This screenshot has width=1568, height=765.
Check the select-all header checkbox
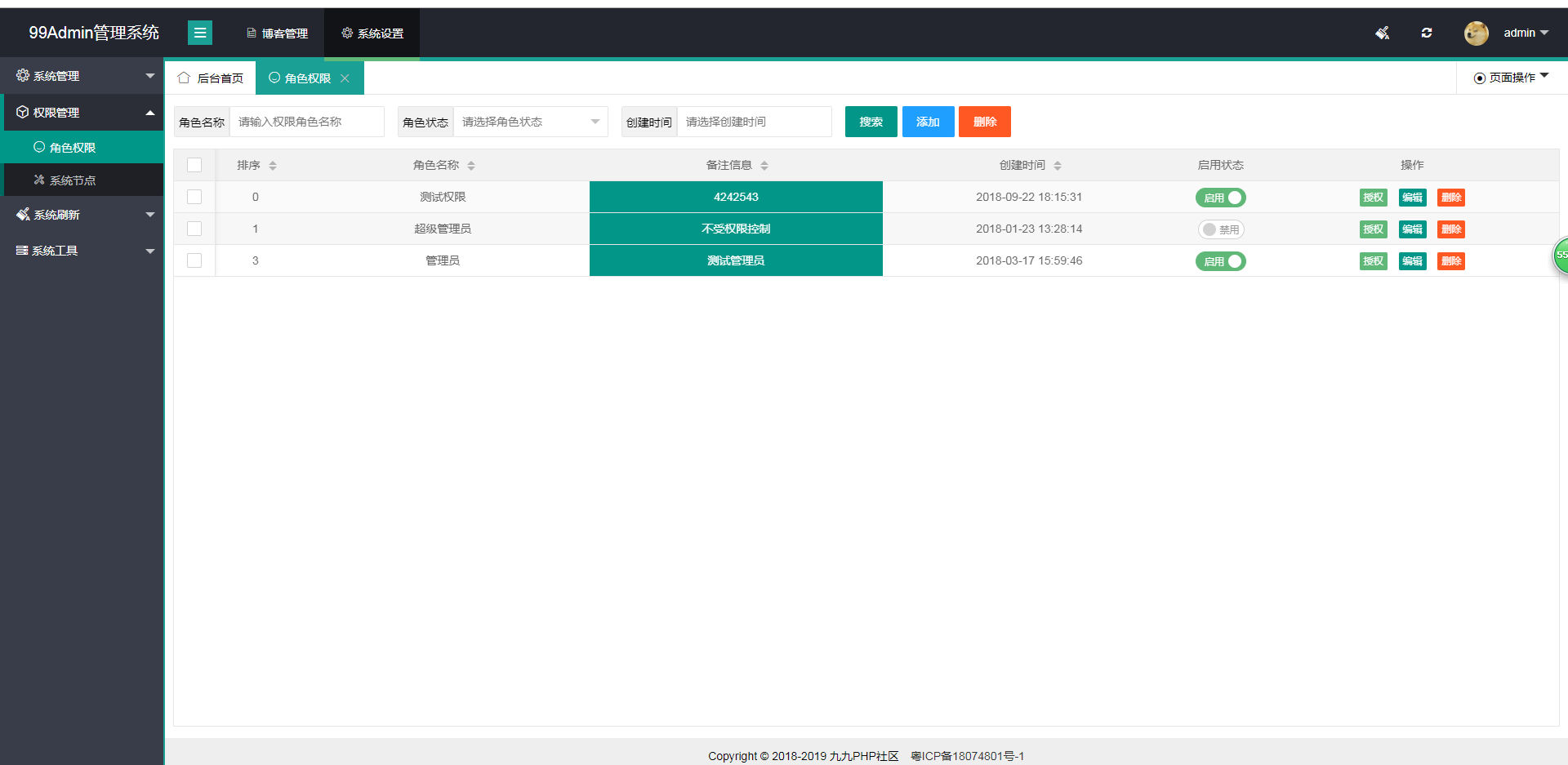click(x=194, y=165)
